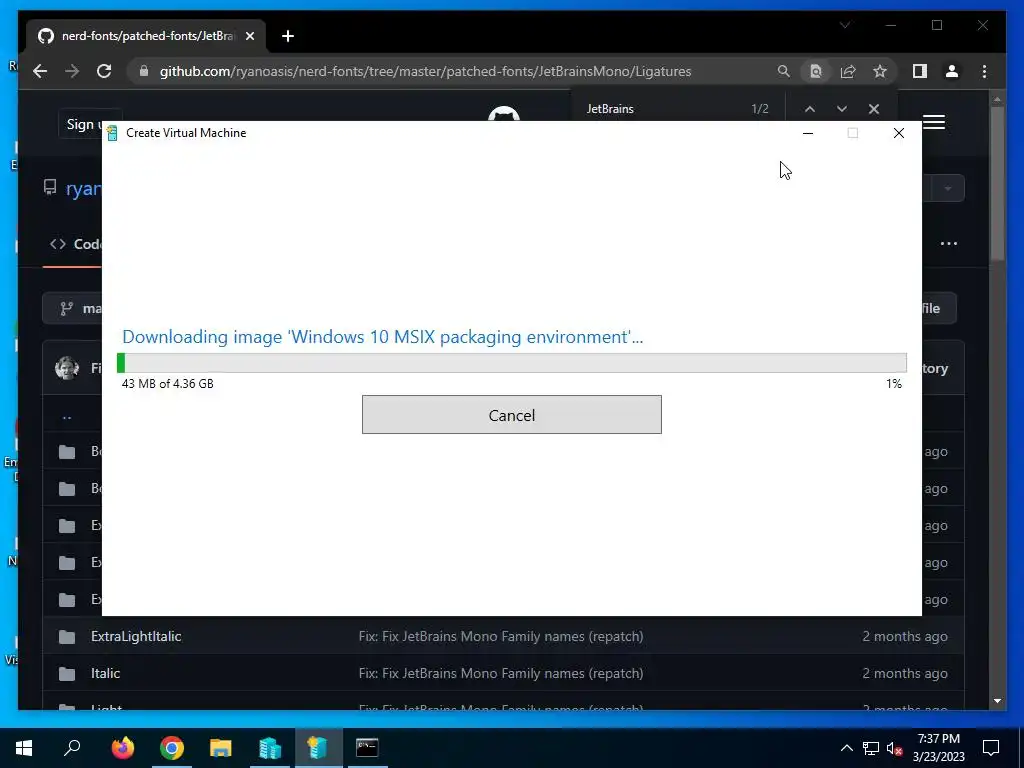Open a new Chrome tab
Image resolution: width=1024 pixels, height=768 pixels.
pos(288,36)
